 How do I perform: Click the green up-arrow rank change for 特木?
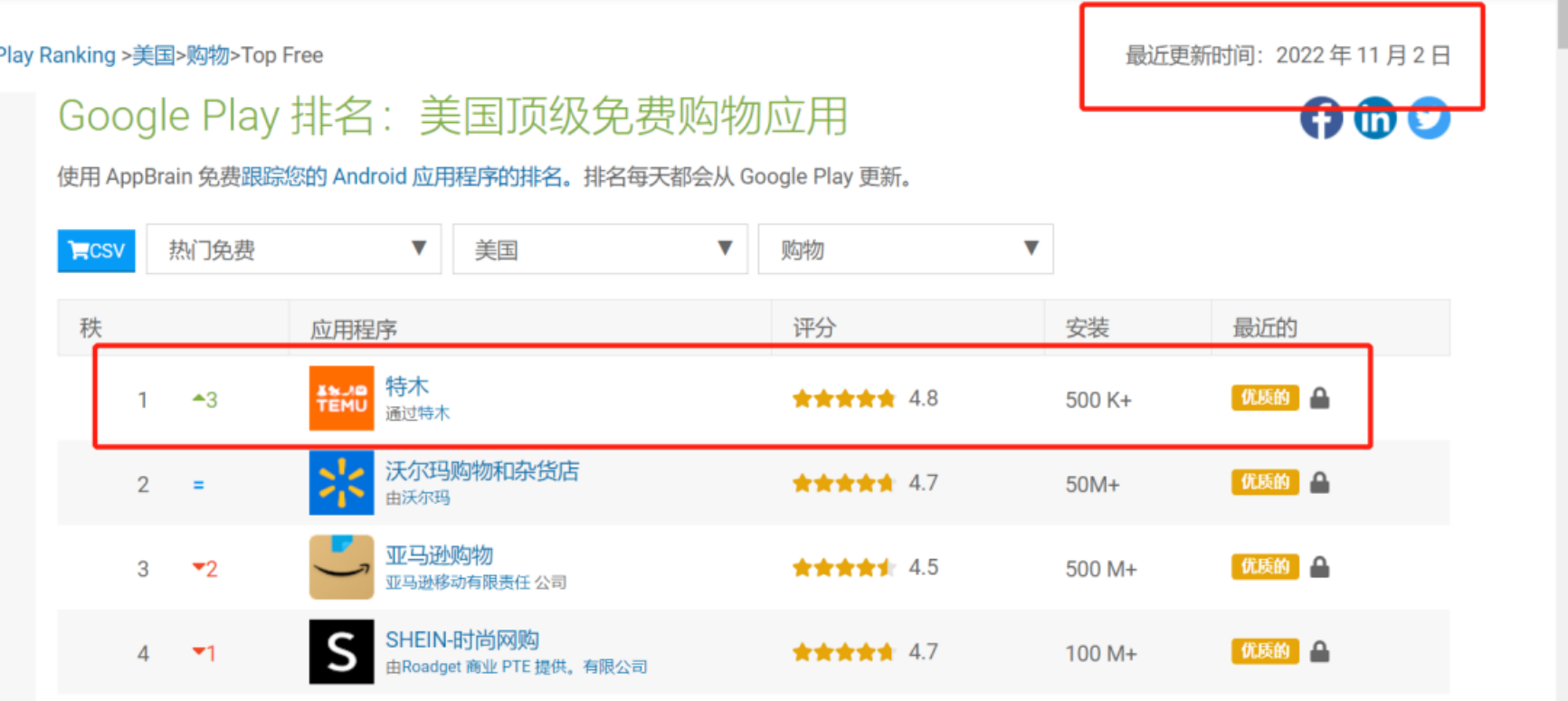point(205,400)
